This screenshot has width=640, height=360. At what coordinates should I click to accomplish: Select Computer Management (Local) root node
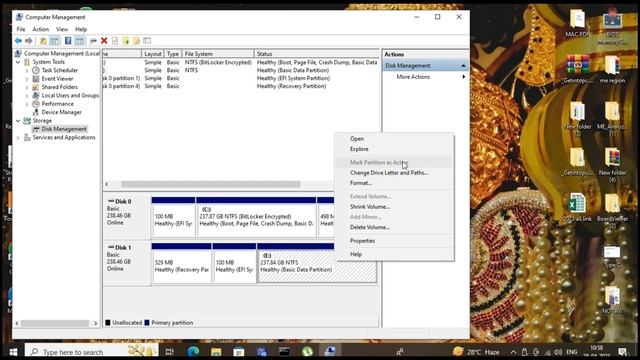click(61, 53)
